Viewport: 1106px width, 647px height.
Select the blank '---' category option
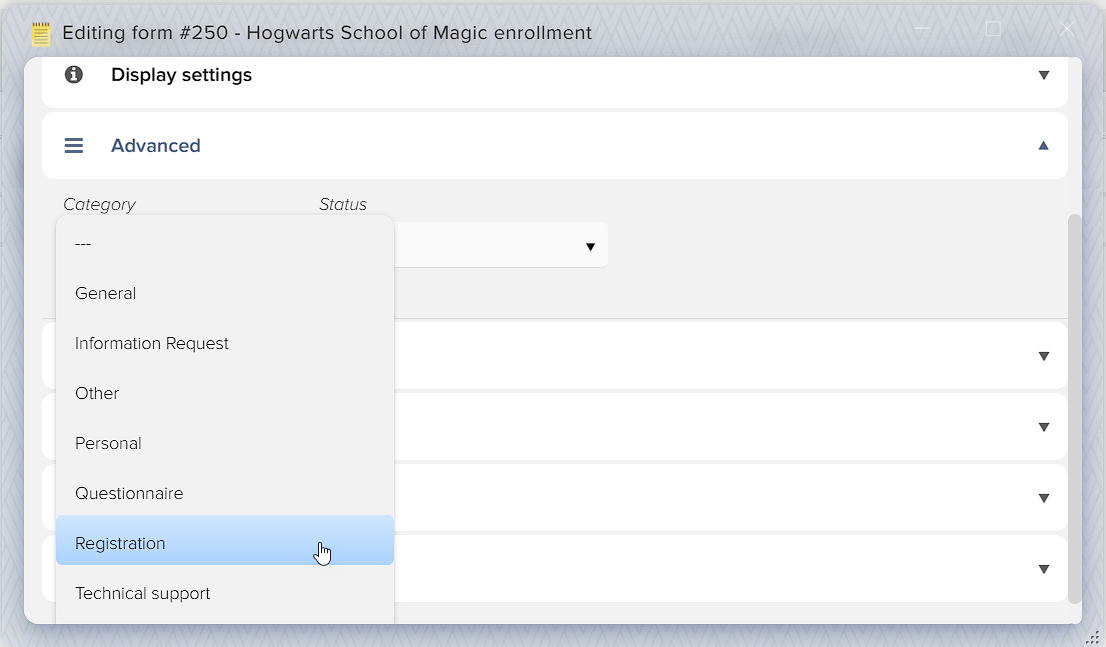tap(224, 243)
